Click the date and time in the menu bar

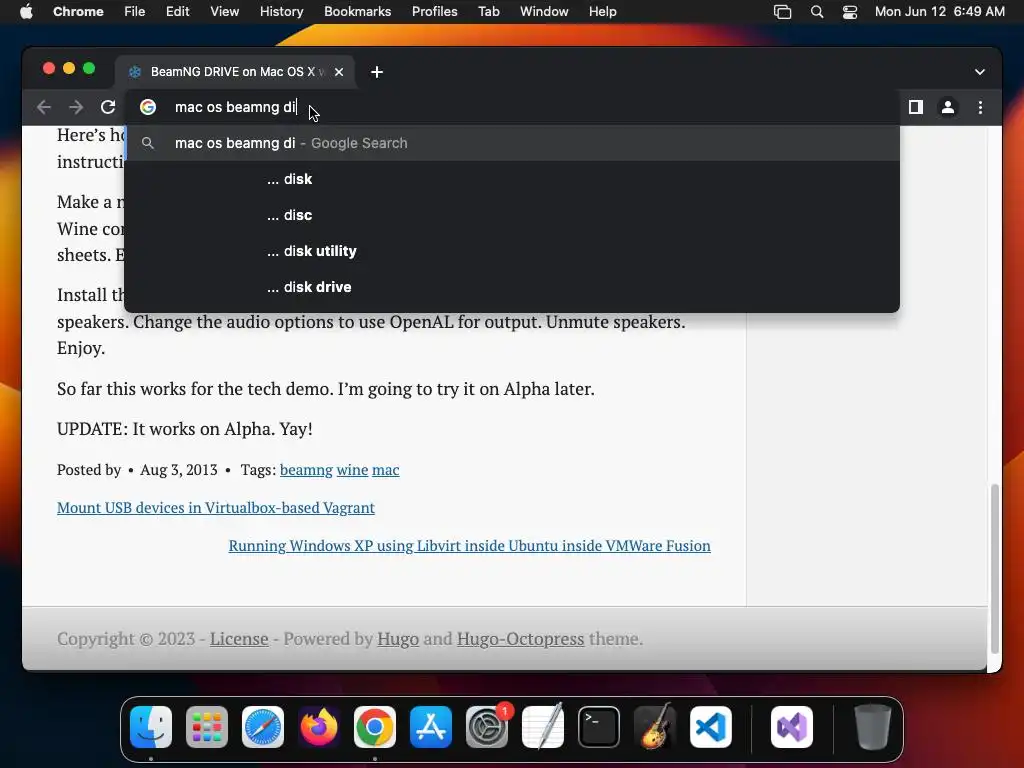point(940,11)
